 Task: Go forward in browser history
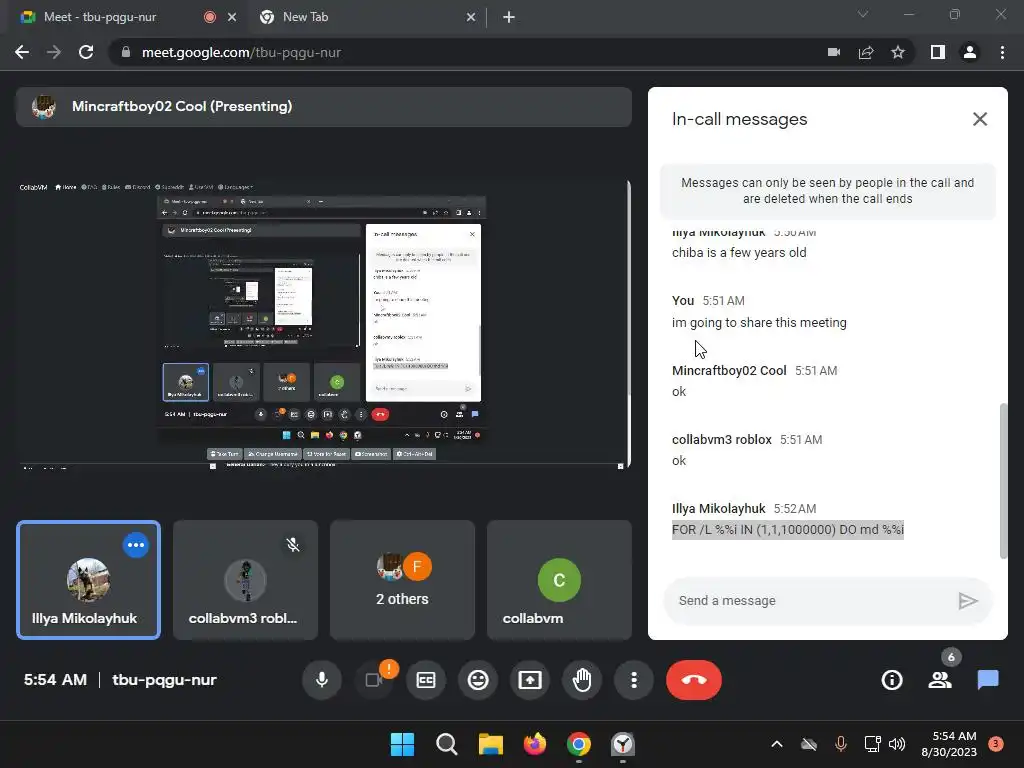coord(54,52)
